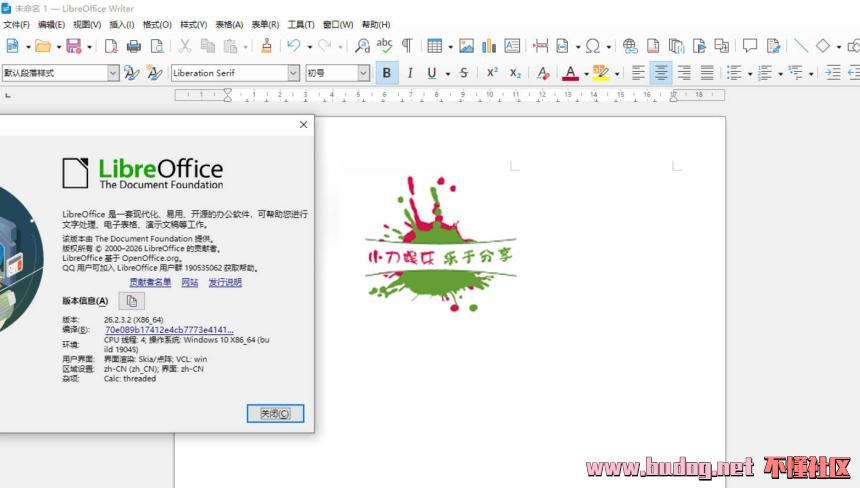Select the Insert Line tool
Viewport: 860px width, 488px height.
[801, 46]
